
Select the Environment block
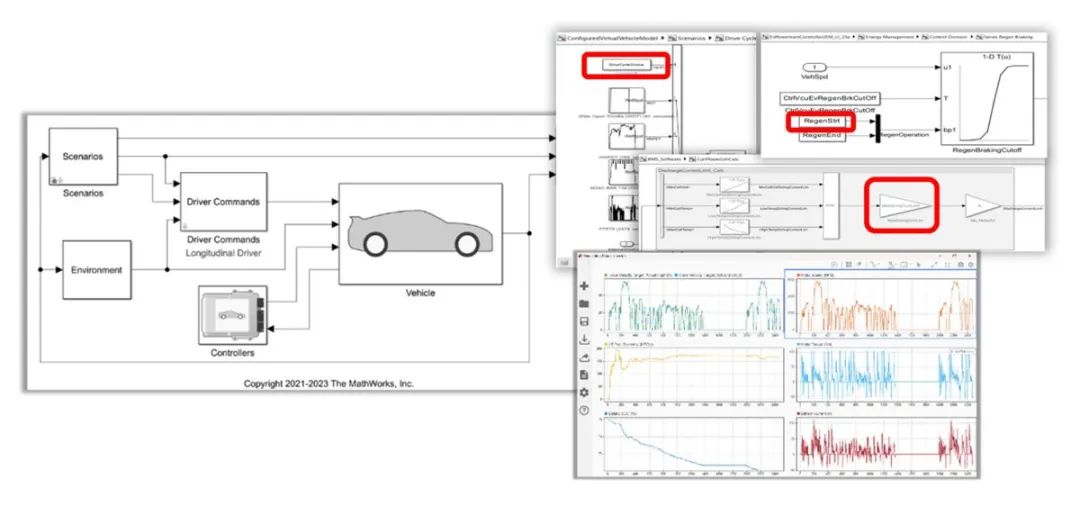pos(97,270)
